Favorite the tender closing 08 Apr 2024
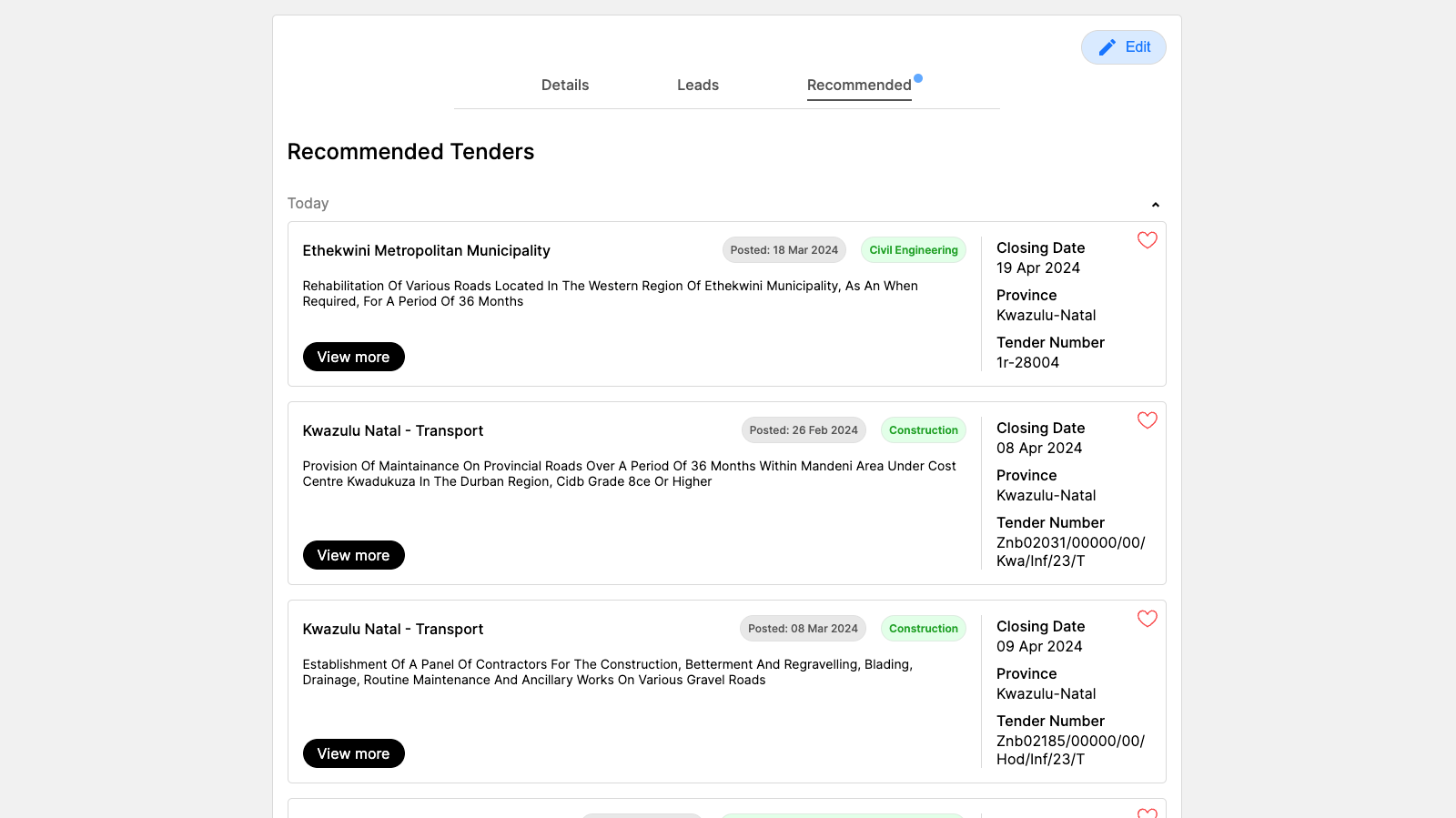This screenshot has height=818, width=1456. (1148, 420)
